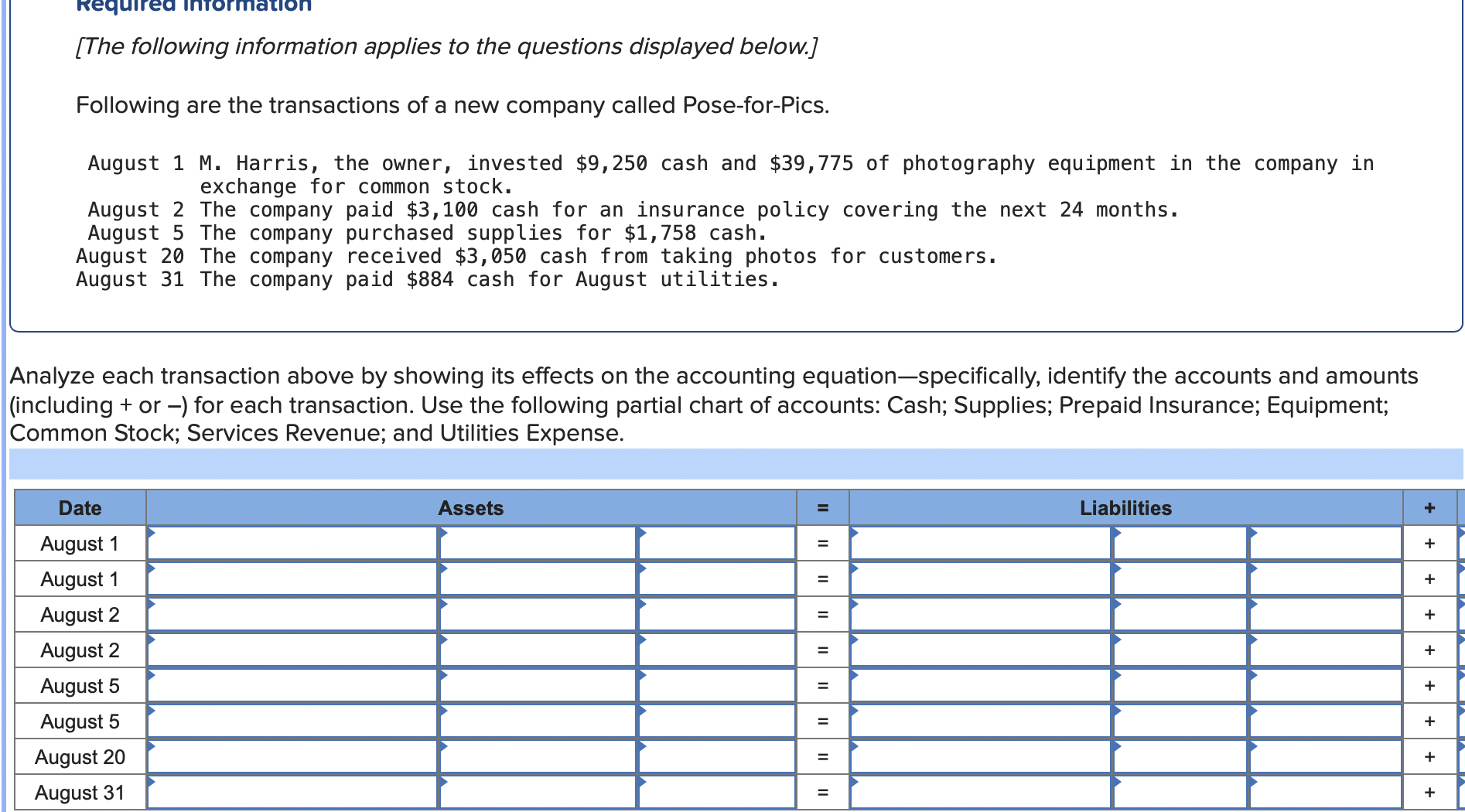The width and height of the screenshot is (1465, 812).
Task: Click the Date column header
Action: pyautogui.click(x=80, y=507)
